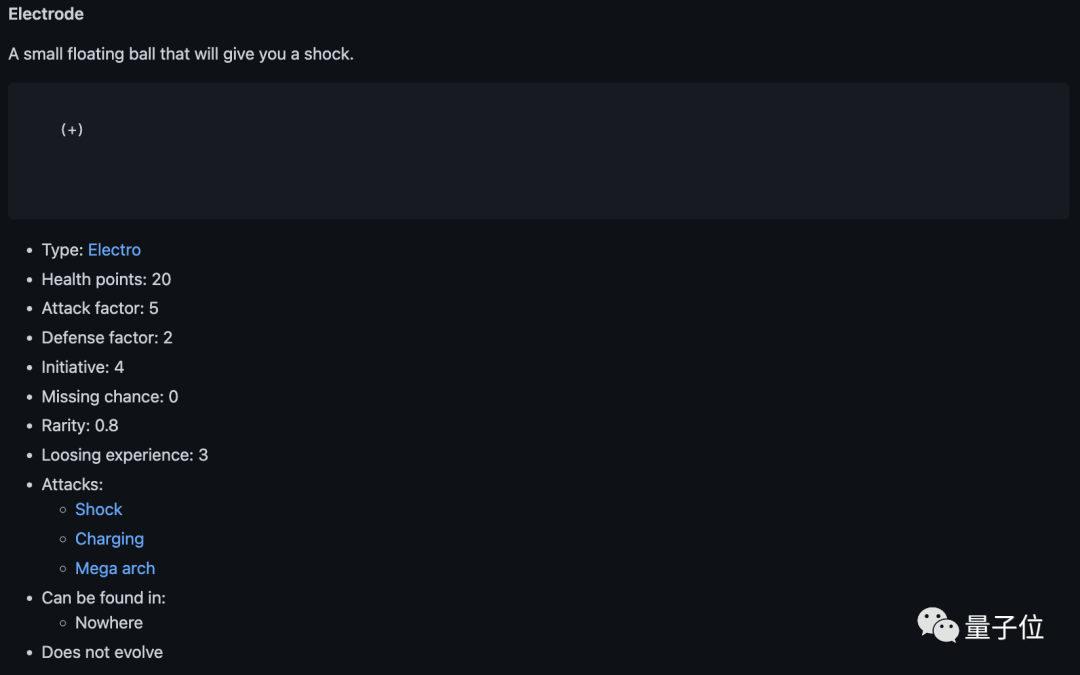Screen dimensions: 1080x675
Task: Open the Electro type link
Action: (114, 250)
